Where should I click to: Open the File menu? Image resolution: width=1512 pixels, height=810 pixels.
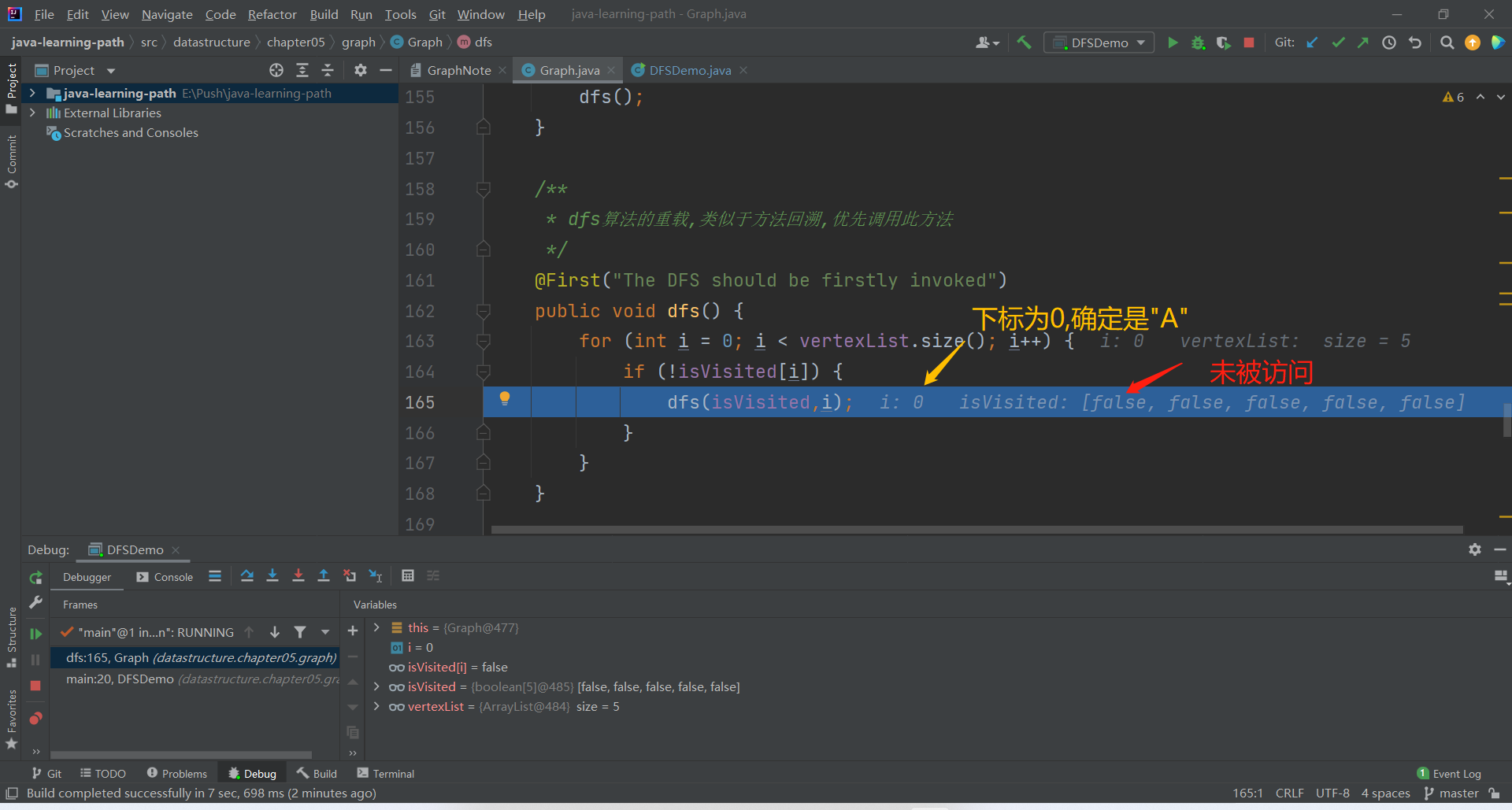click(x=44, y=14)
